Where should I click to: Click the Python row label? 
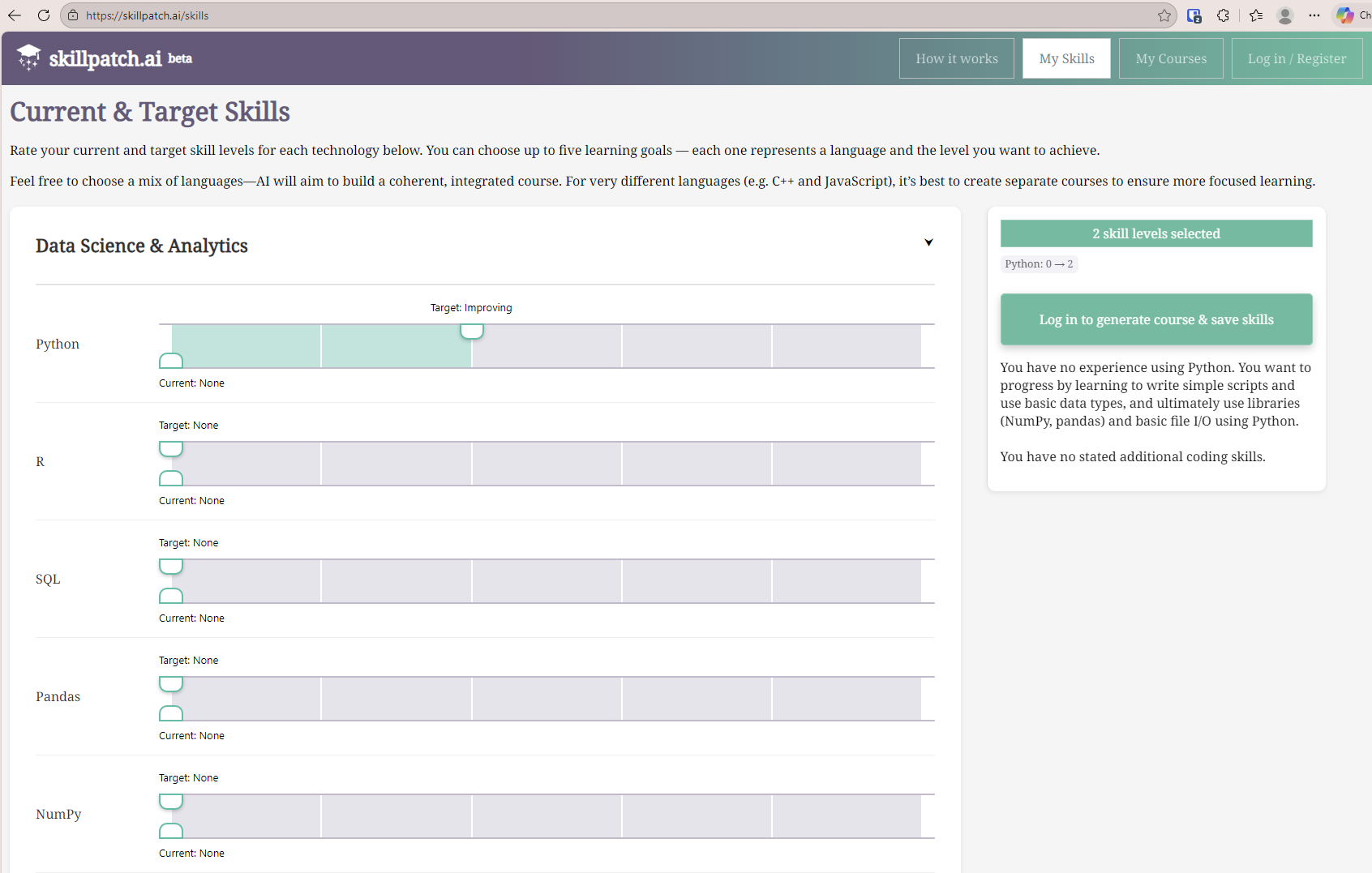pyautogui.click(x=58, y=344)
